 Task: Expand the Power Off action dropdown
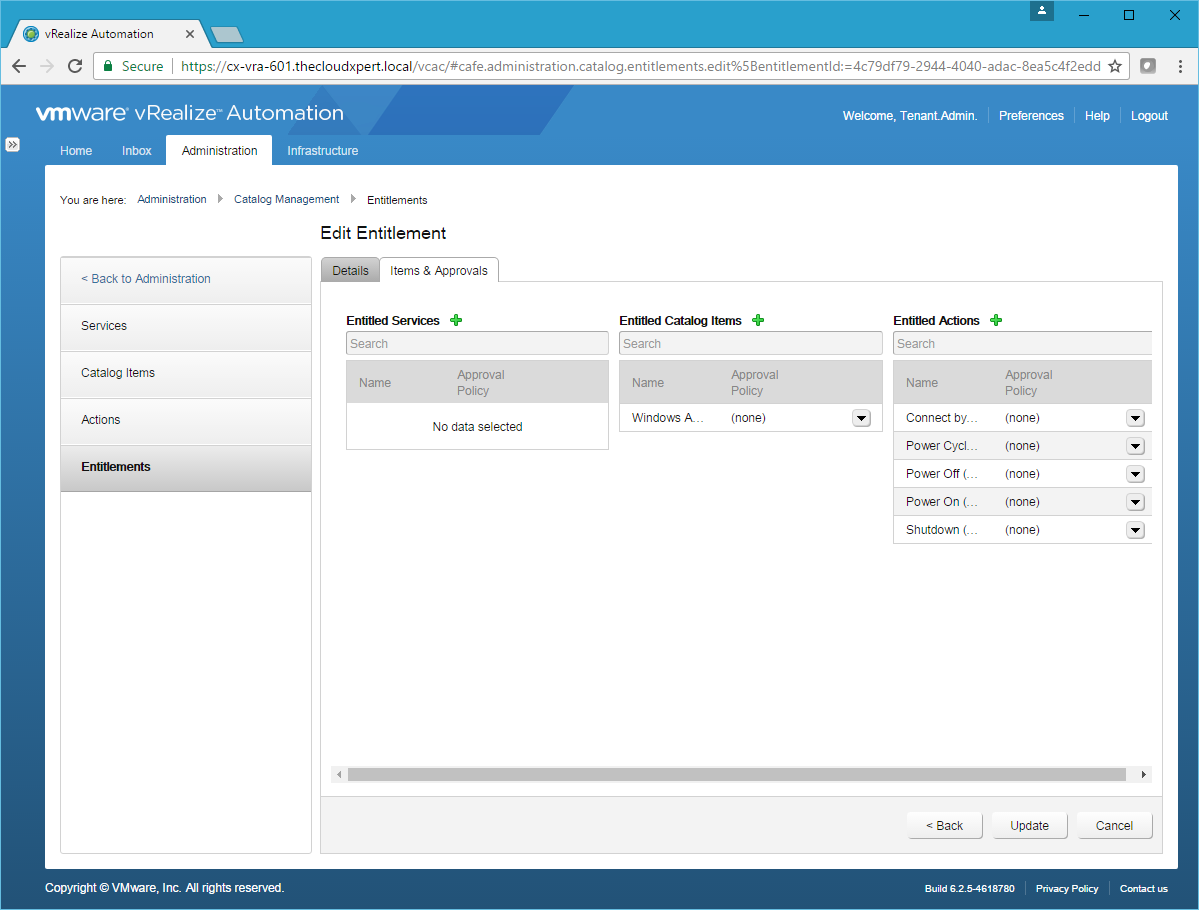coord(1135,474)
